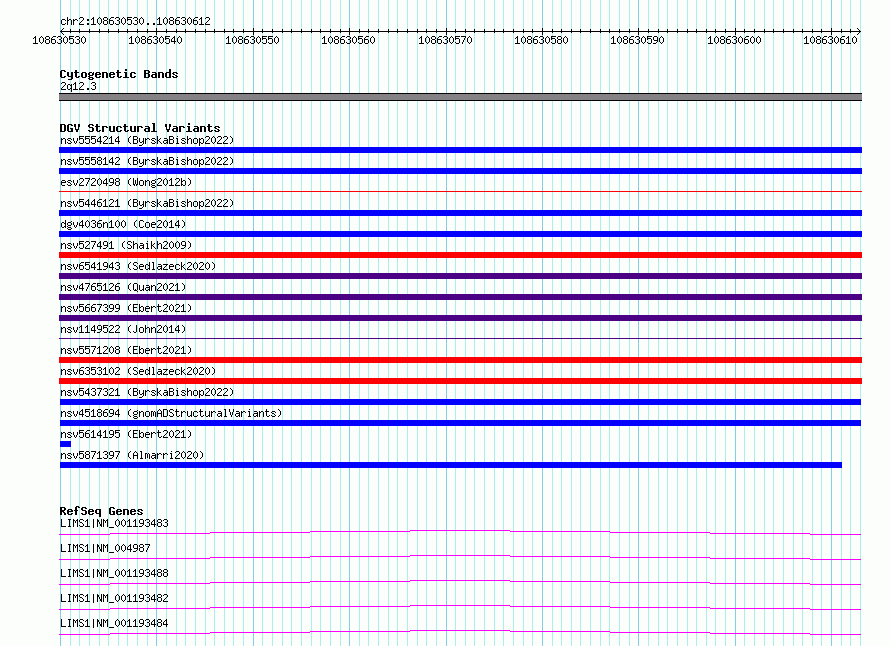Select blue bar under nsv5871397
This screenshot has height=646, width=890.
point(451,465)
